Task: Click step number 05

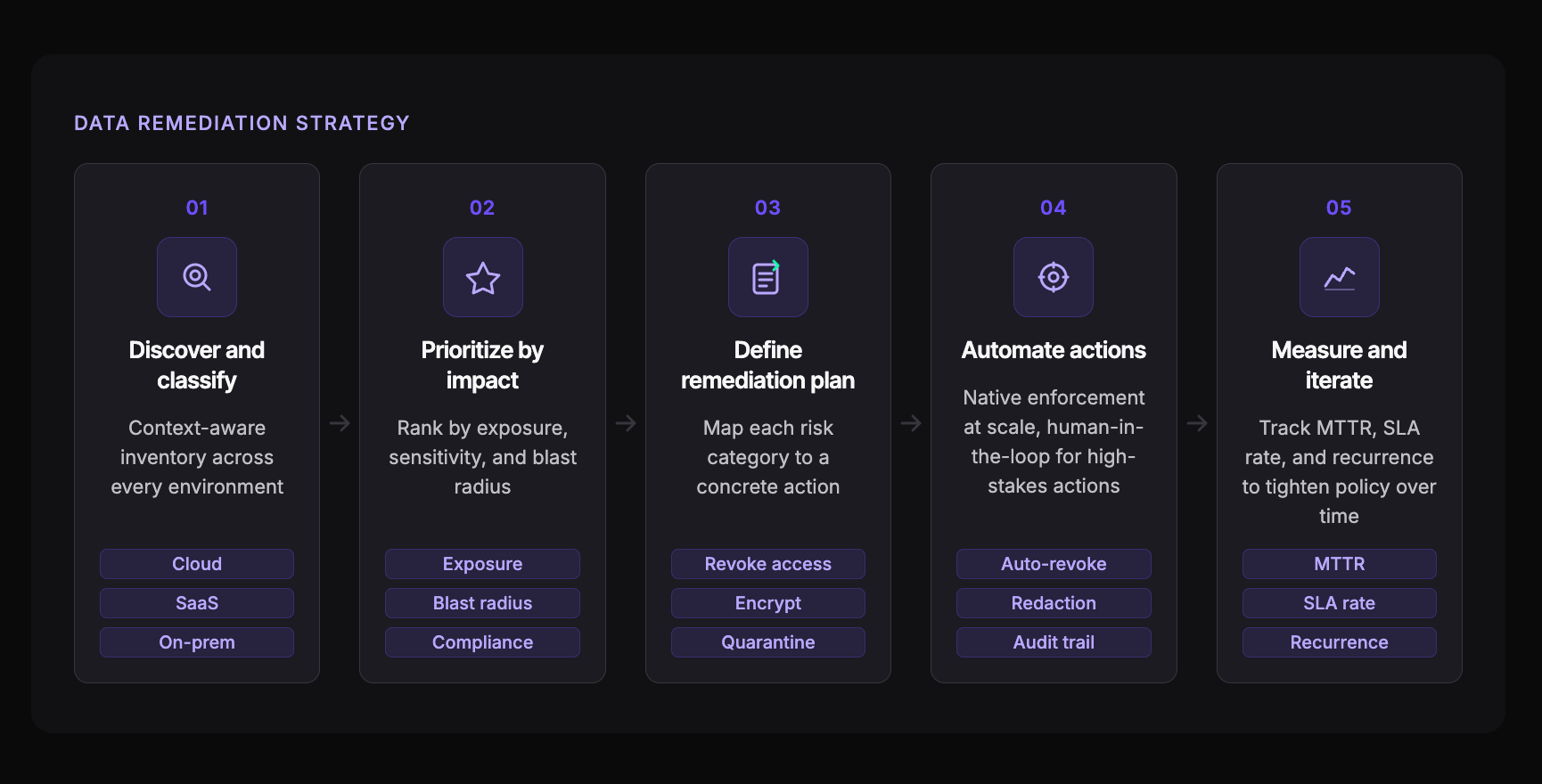Action: point(1340,208)
